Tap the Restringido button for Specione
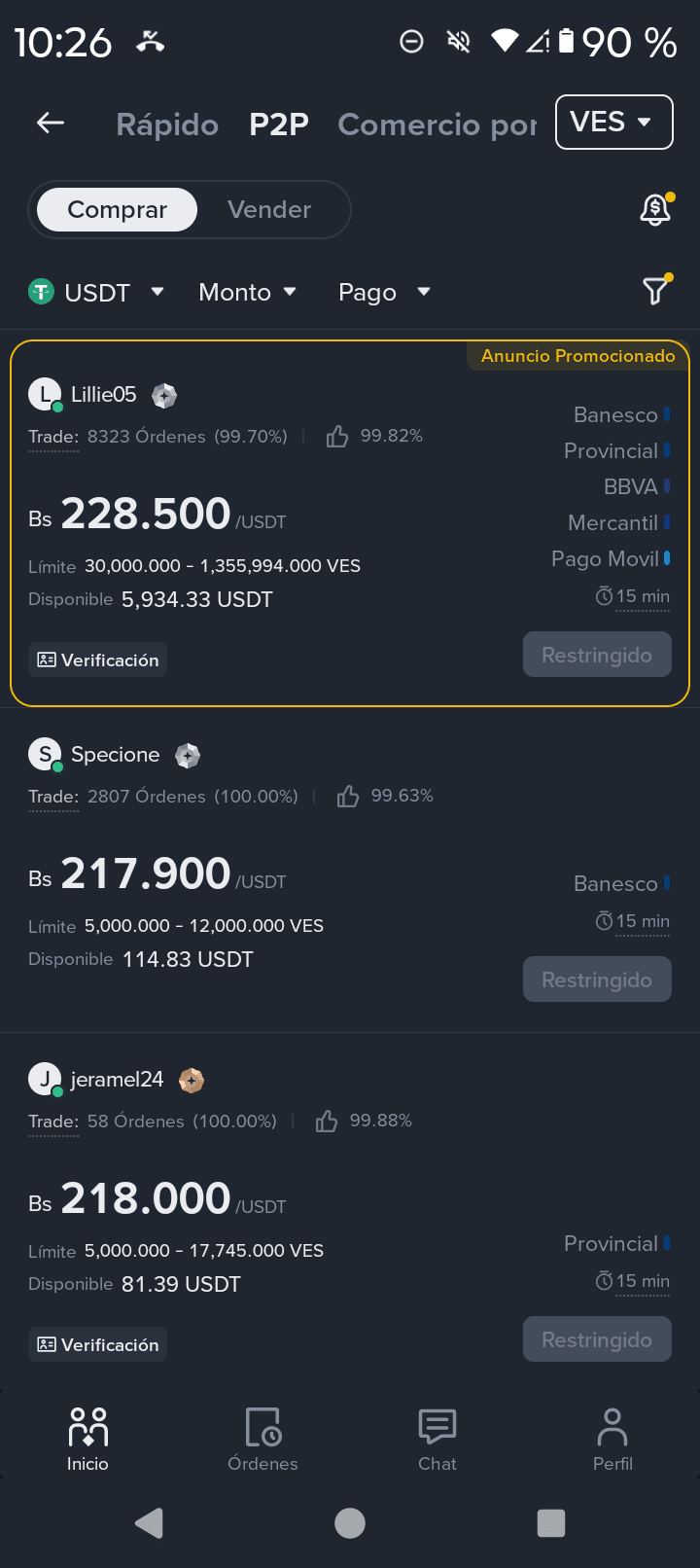Image resolution: width=700 pixels, height=1568 pixels. [597, 980]
